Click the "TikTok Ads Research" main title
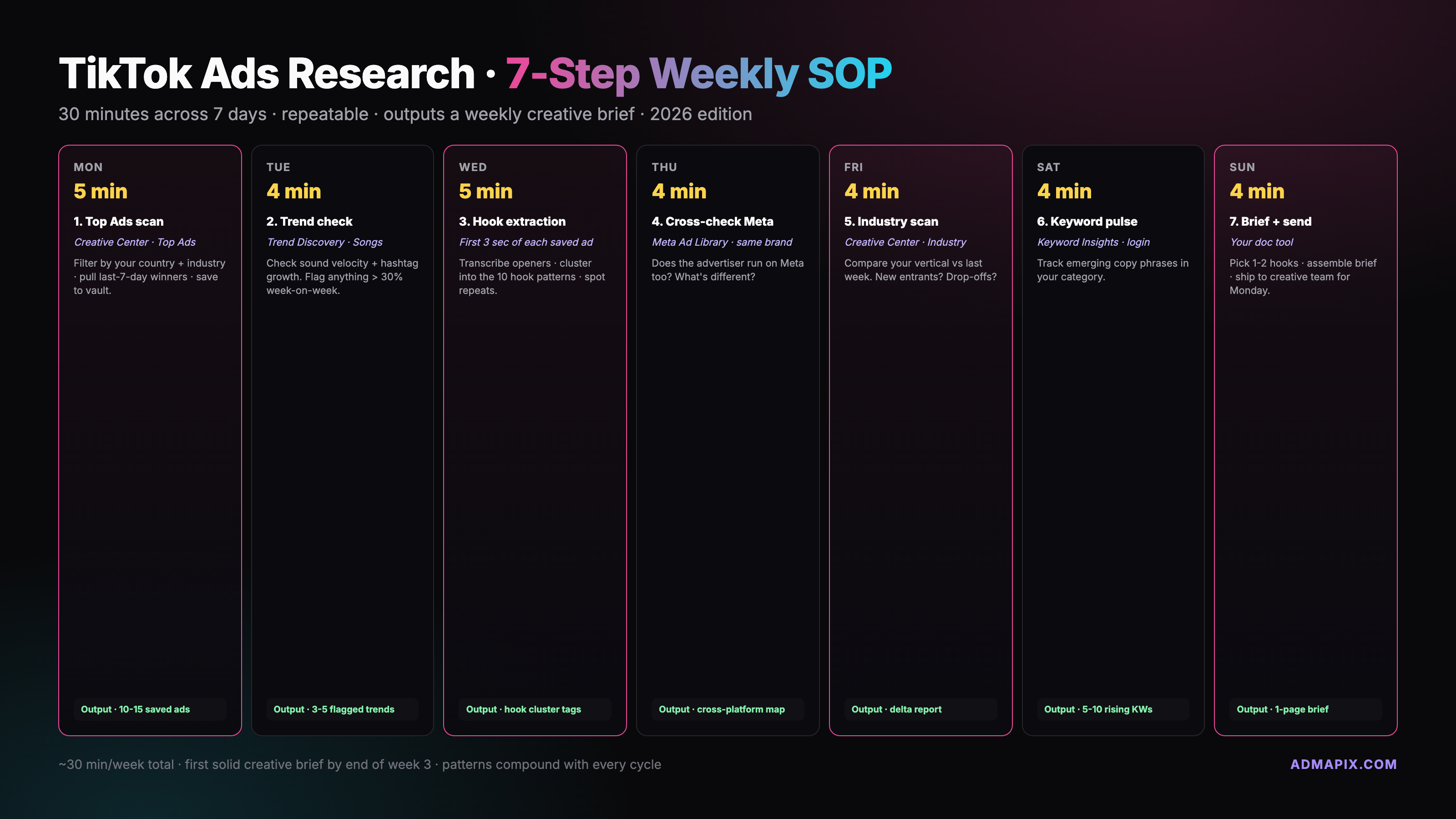 coord(267,73)
